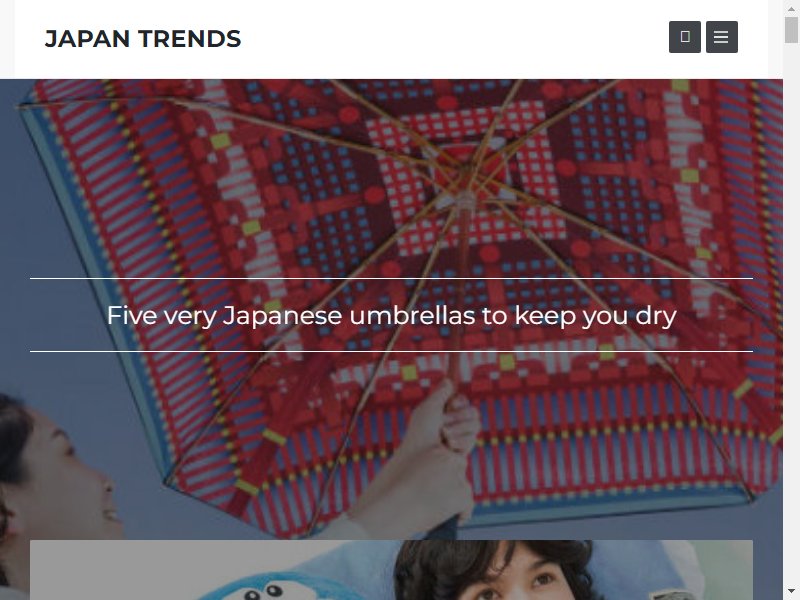The height and width of the screenshot is (600, 800).
Task: Click the word "JAPAN" in header
Action: click(87, 39)
